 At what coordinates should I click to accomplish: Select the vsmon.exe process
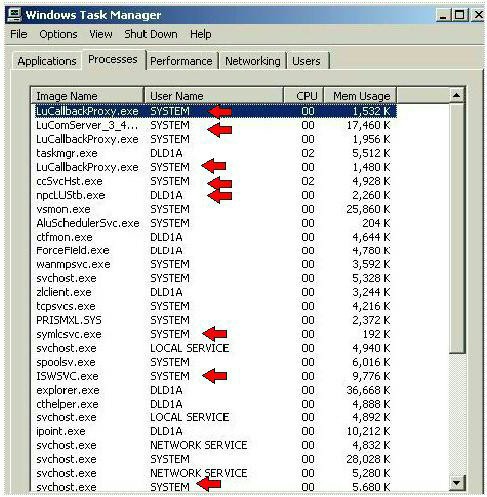213,209
